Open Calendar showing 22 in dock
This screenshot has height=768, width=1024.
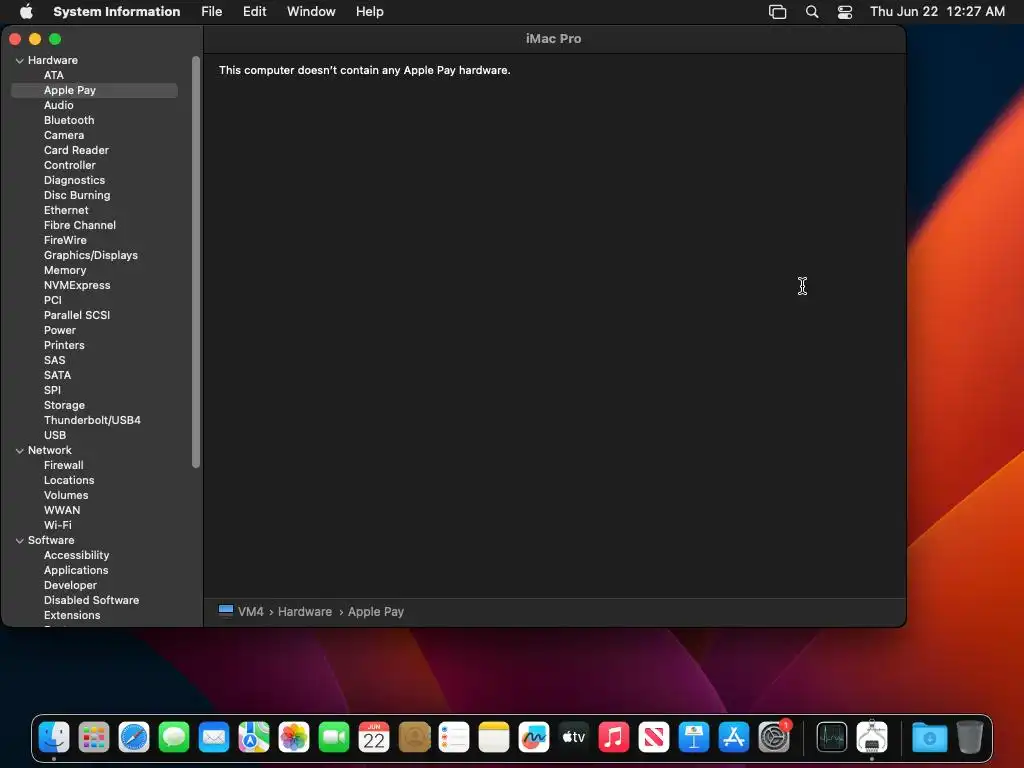point(374,737)
